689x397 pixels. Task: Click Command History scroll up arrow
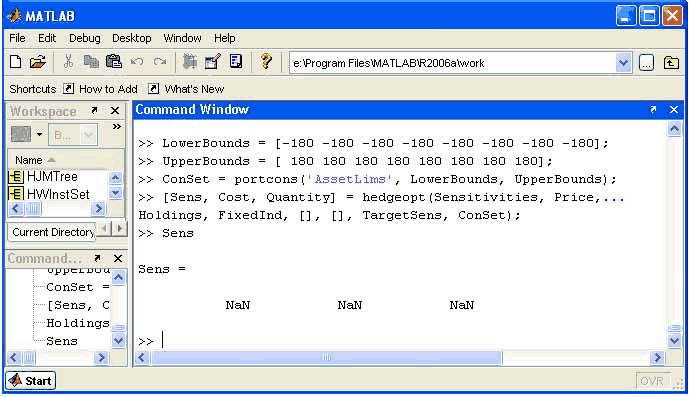[x=118, y=277]
